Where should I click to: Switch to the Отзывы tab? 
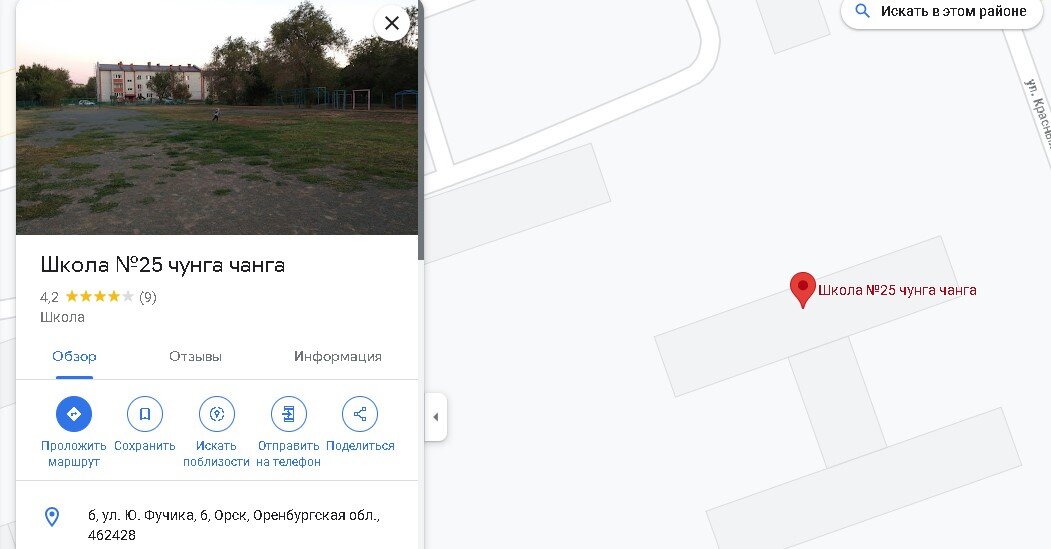point(195,357)
